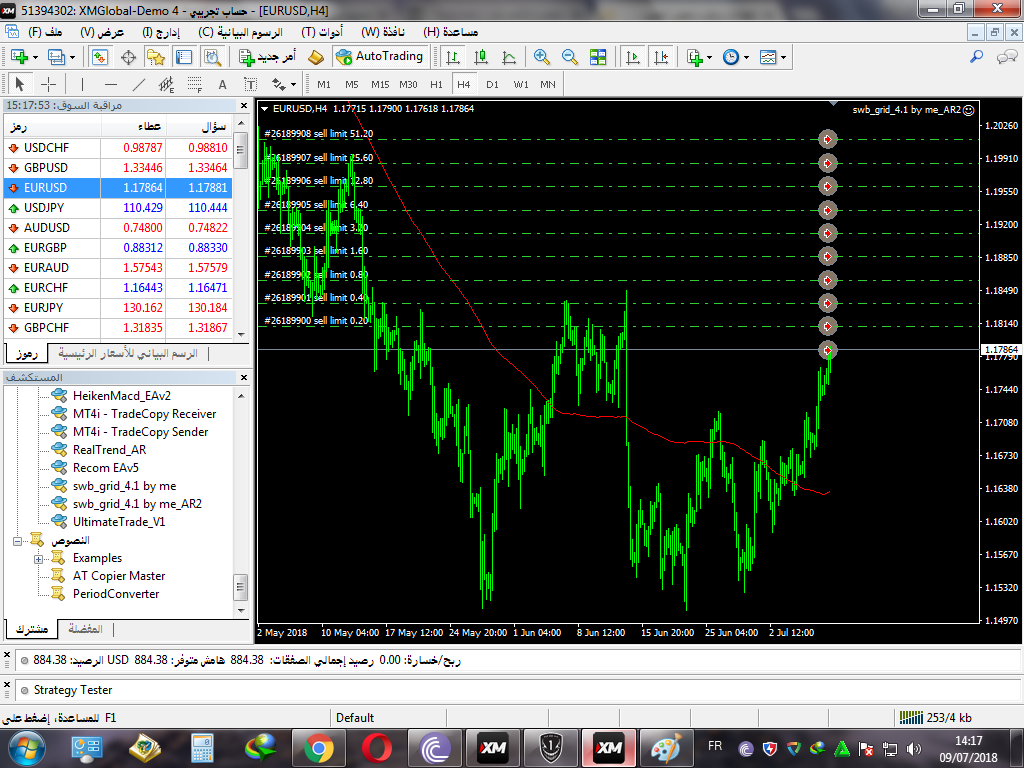Open the Indicators list icon
Image resolution: width=1024 pixels, height=768 pixels.
[695, 57]
